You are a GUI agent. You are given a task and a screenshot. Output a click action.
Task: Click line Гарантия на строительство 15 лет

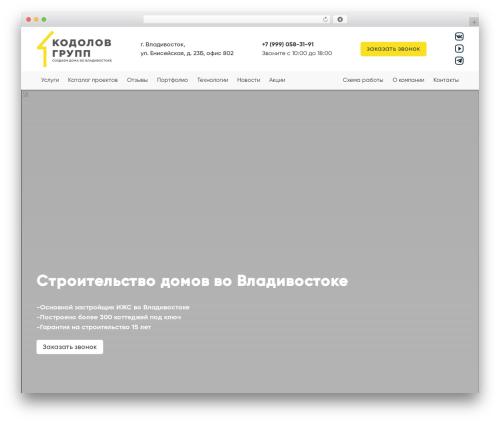point(94,327)
